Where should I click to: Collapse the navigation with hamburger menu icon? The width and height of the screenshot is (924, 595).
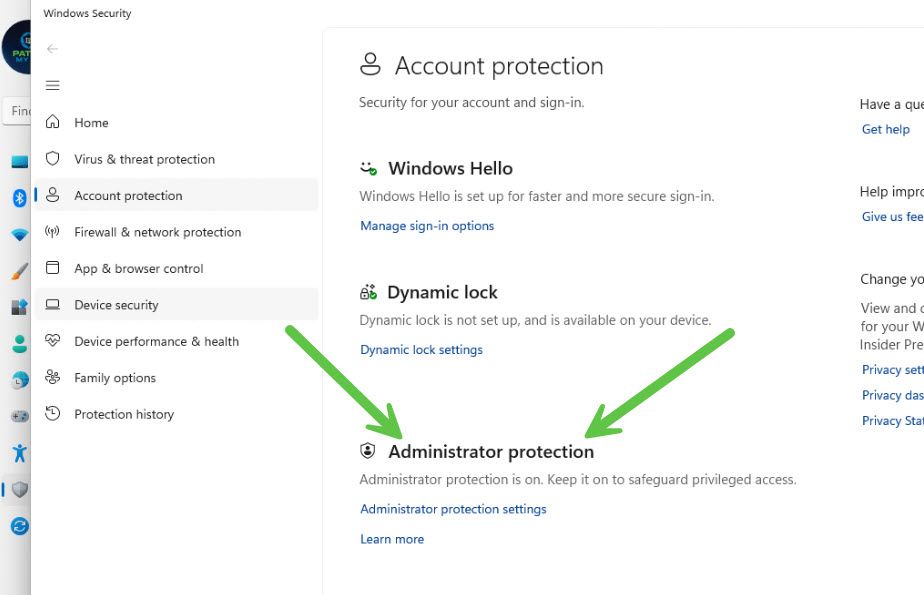pos(52,85)
